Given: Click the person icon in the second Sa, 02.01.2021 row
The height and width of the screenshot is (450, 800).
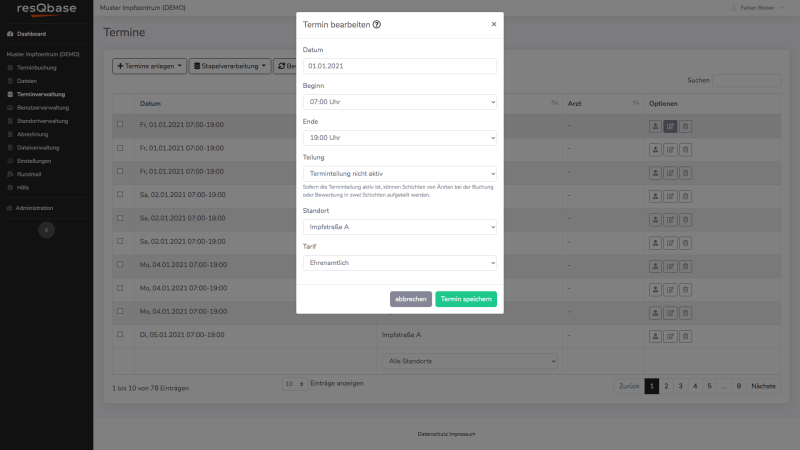Looking at the screenshot, I should pyautogui.click(x=655, y=220).
